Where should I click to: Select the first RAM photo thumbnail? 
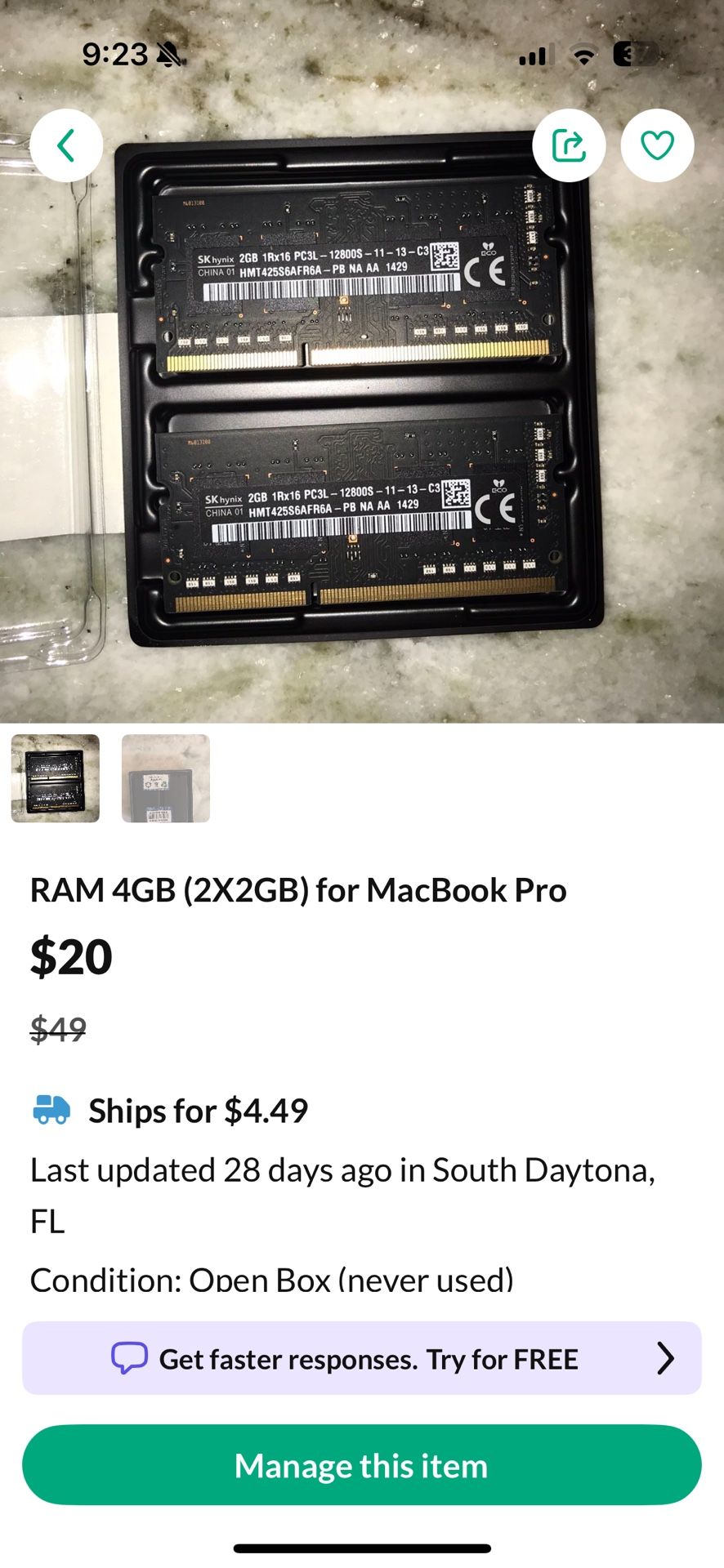click(56, 778)
